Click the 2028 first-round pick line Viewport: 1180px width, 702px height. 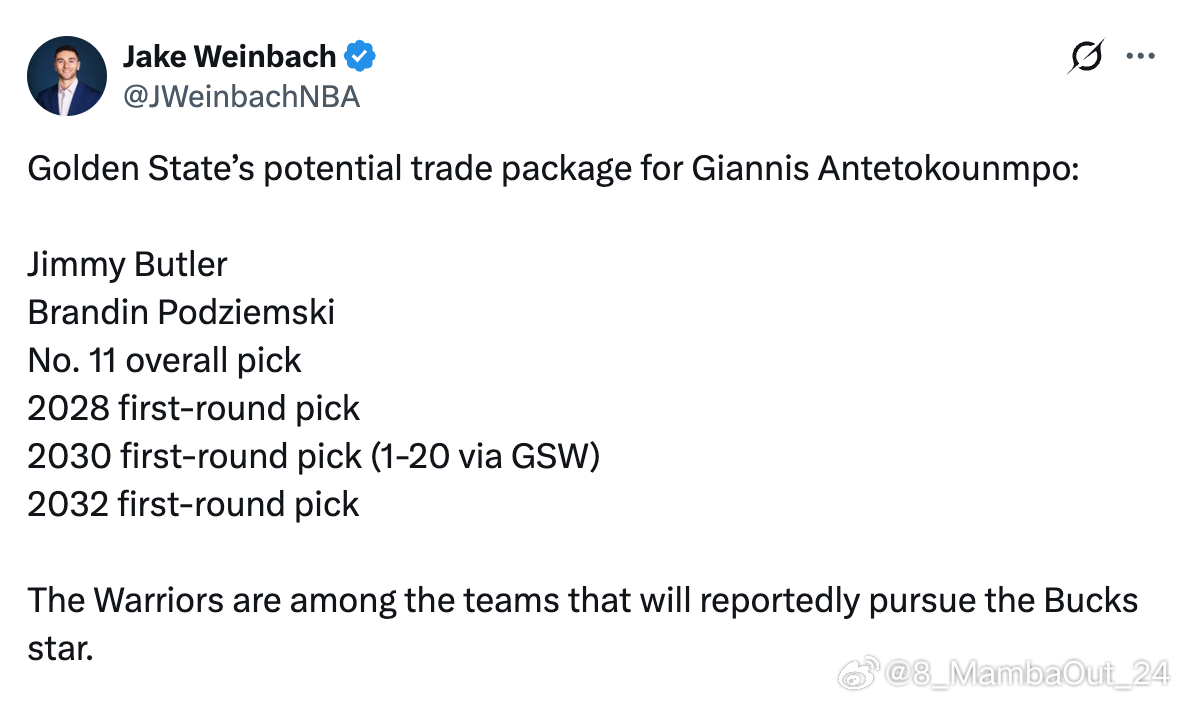(193, 409)
